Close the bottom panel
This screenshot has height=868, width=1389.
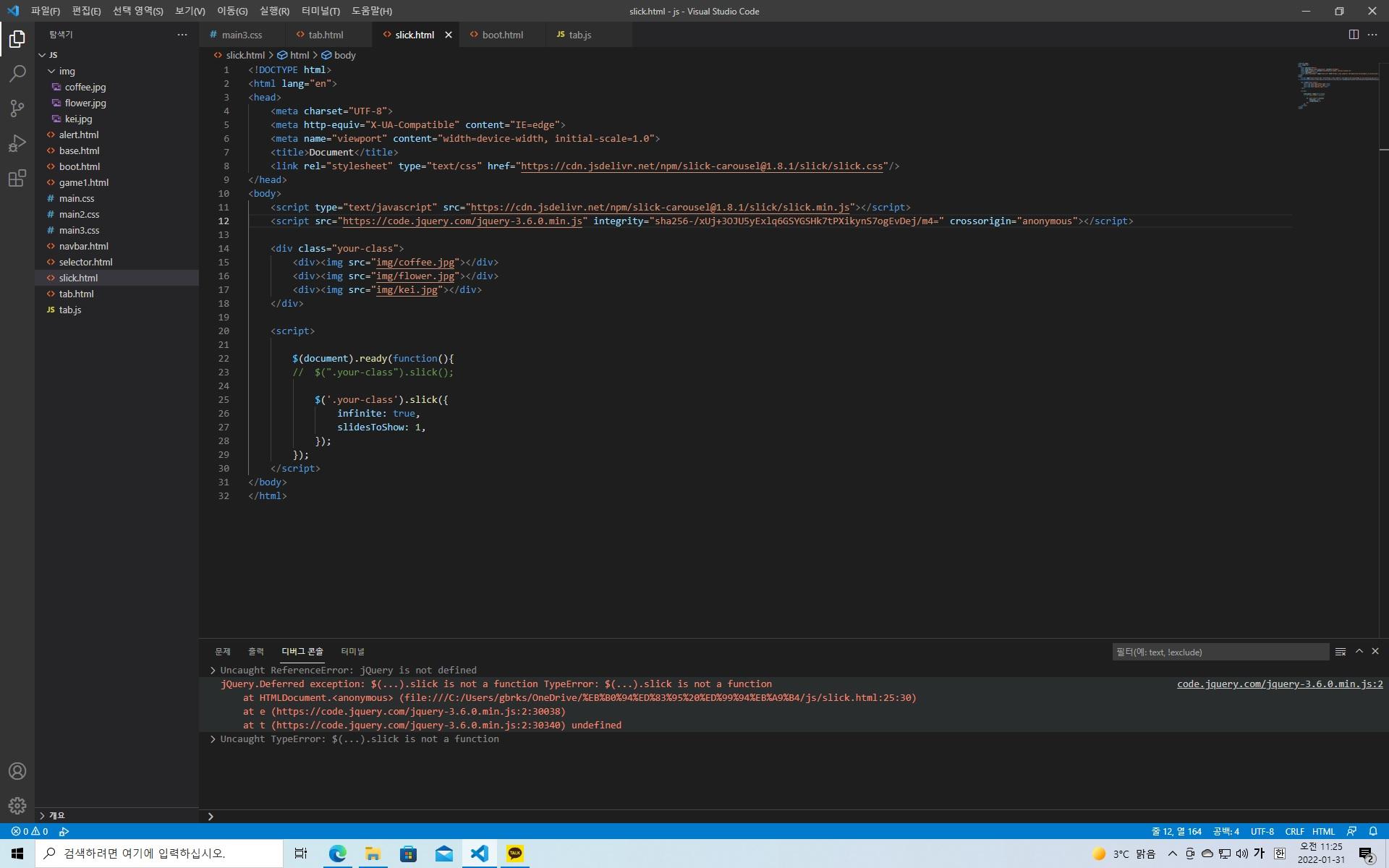(1375, 652)
